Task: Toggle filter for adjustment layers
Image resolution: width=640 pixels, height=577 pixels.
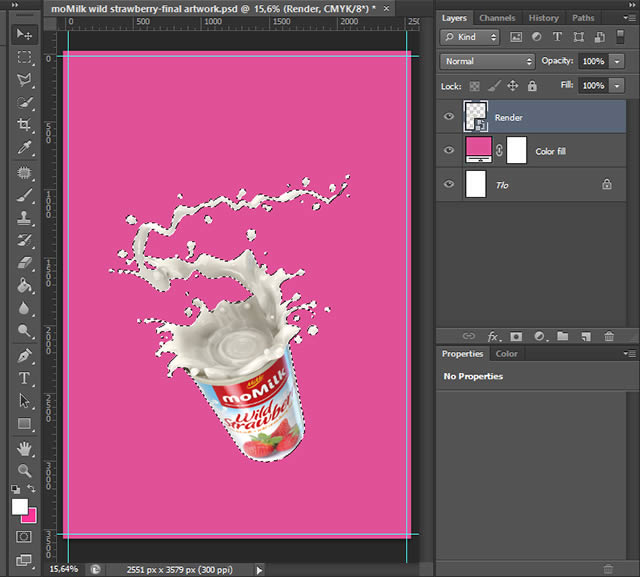Action: [x=537, y=37]
